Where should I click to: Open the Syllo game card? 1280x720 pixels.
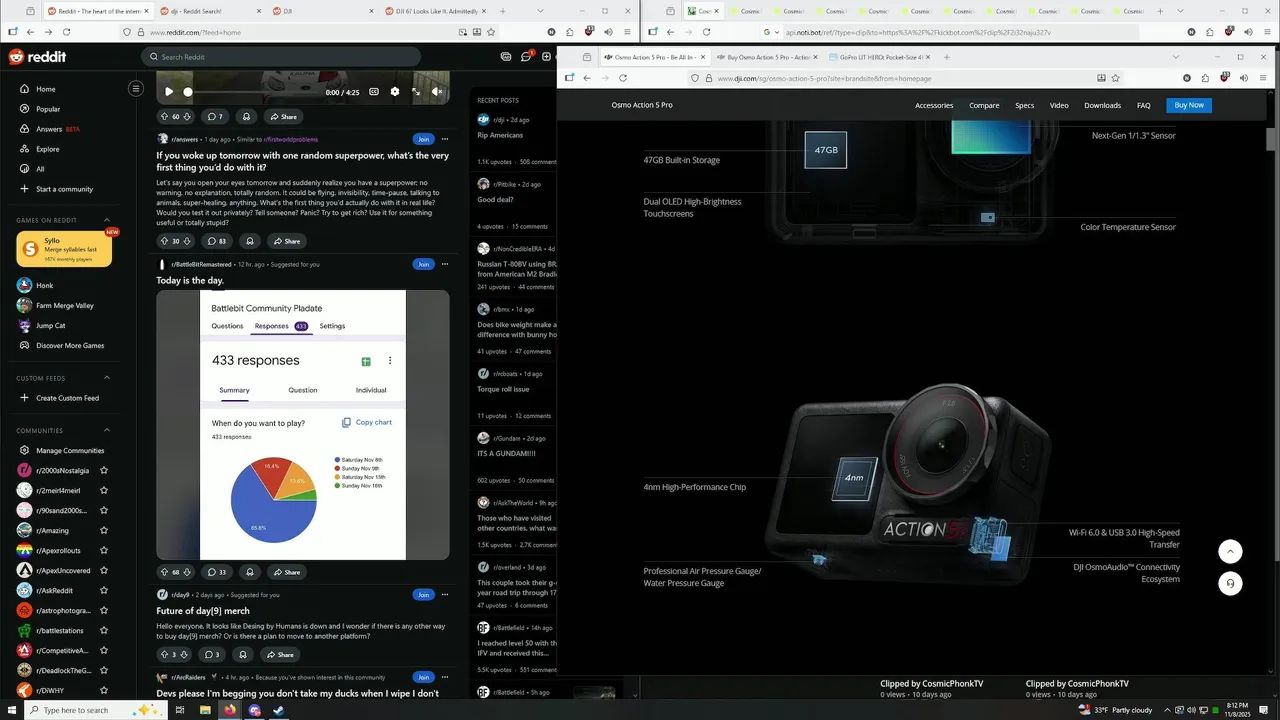point(64,250)
